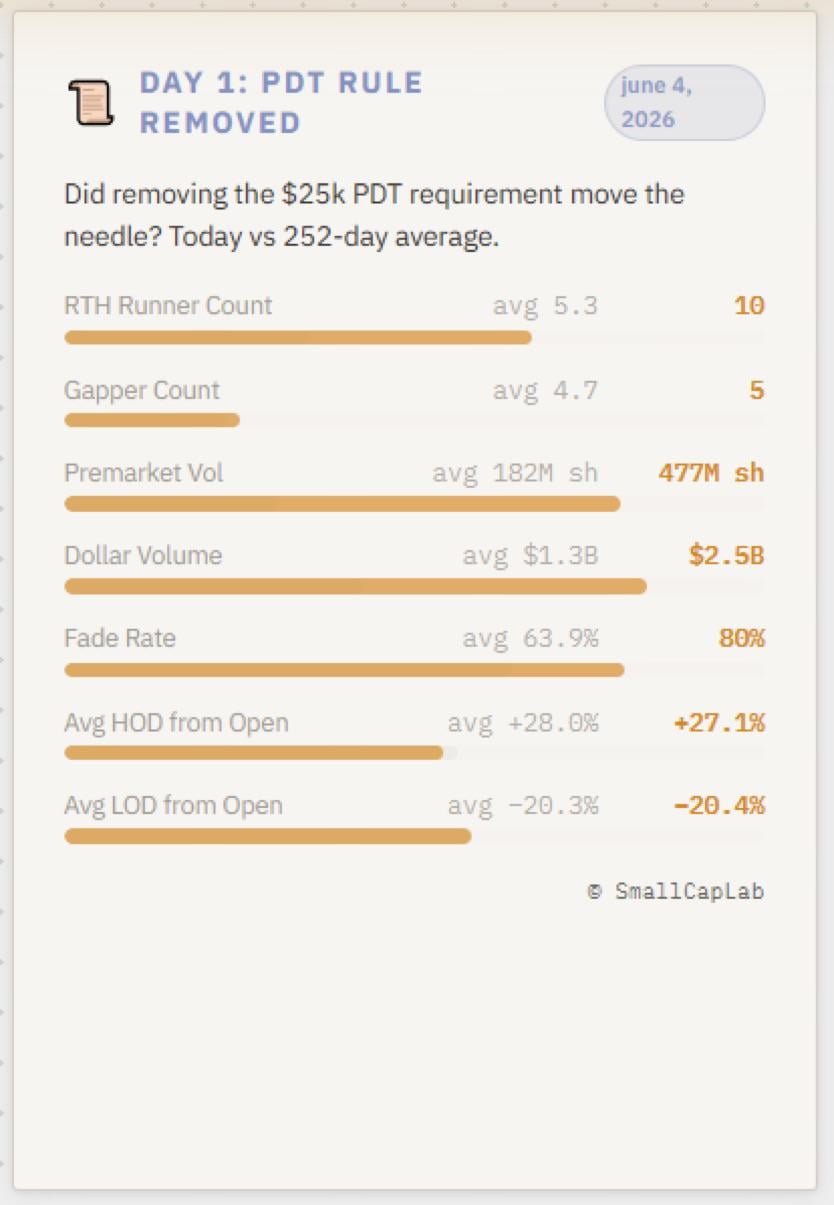Select the +27.1% HOD value
834x1205 pixels.
tap(719, 722)
